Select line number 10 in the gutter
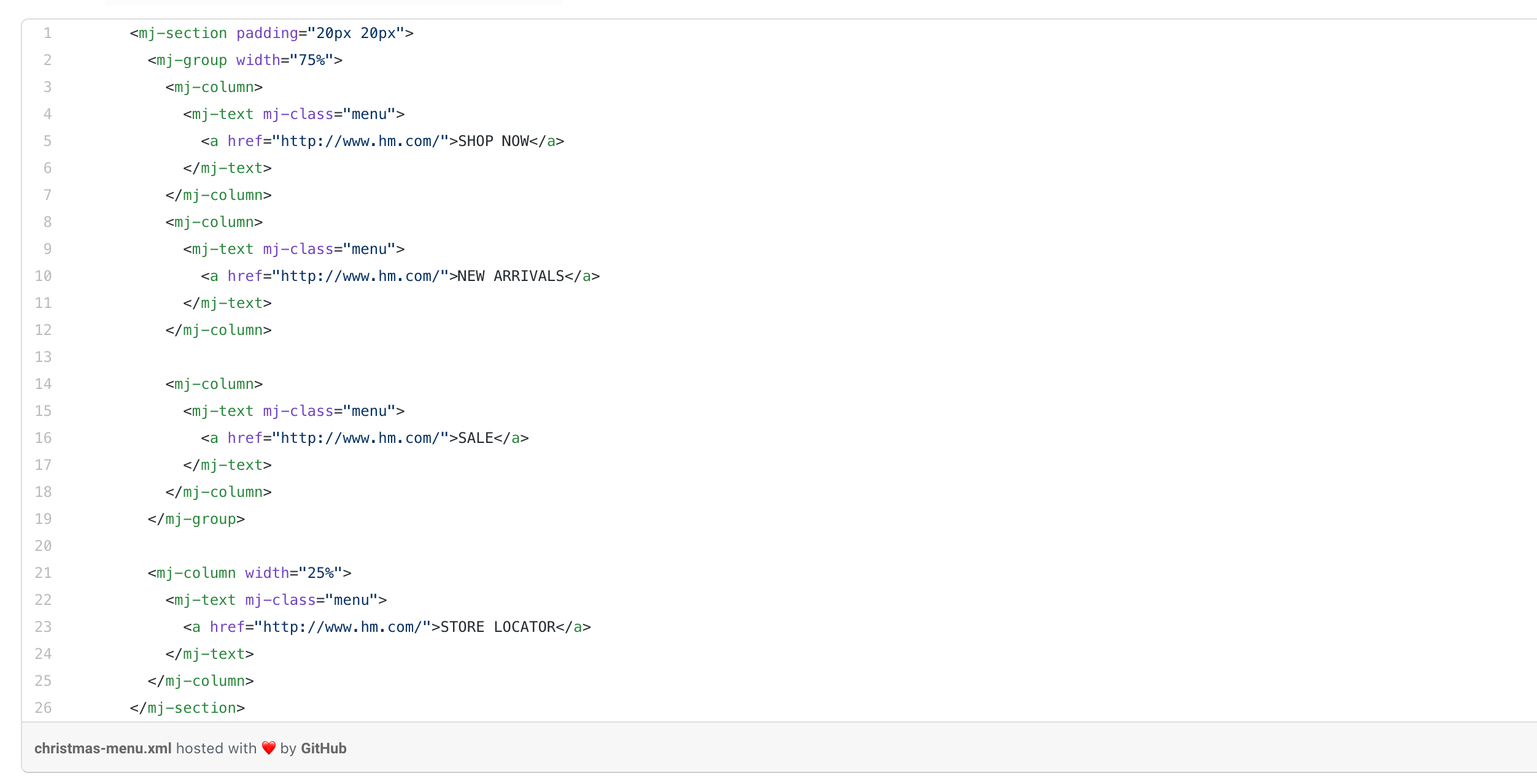 [x=43, y=276]
